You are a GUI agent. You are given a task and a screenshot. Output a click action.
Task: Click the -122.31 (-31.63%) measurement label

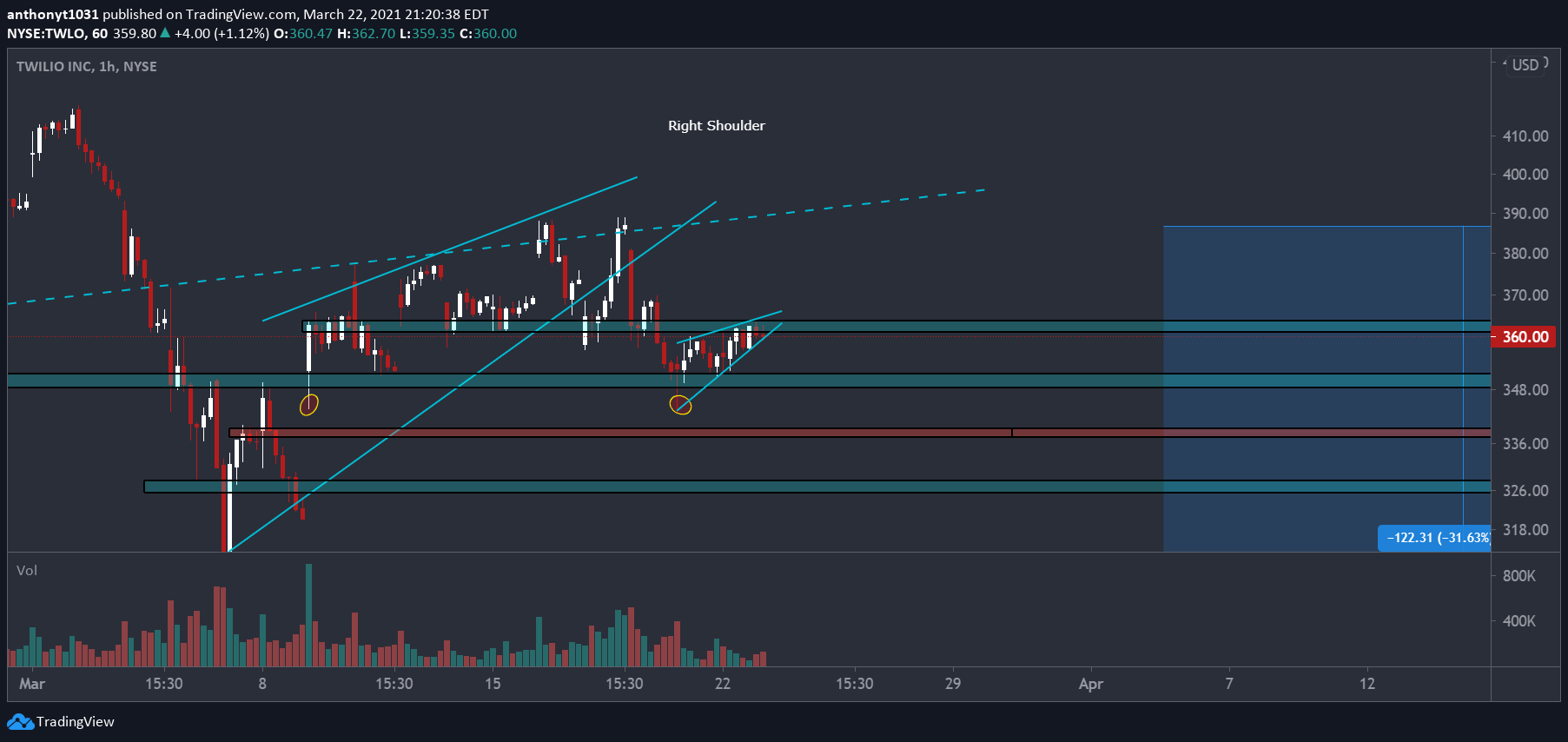[1434, 538]
